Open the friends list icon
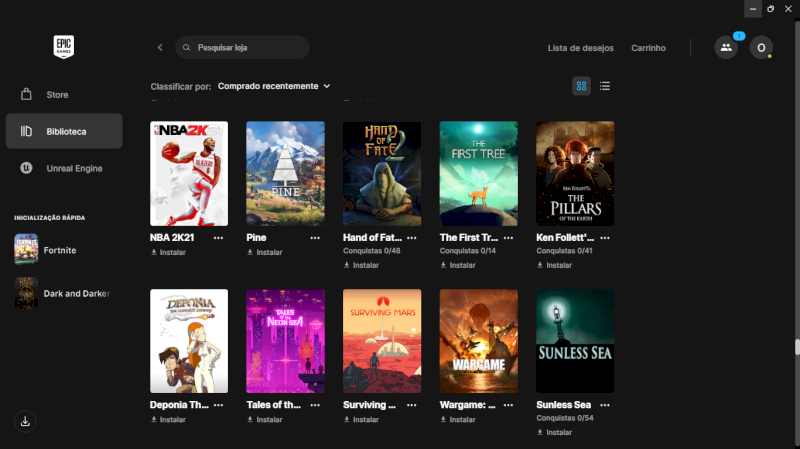This screenshot has width=800, height=449. [726, 47]
